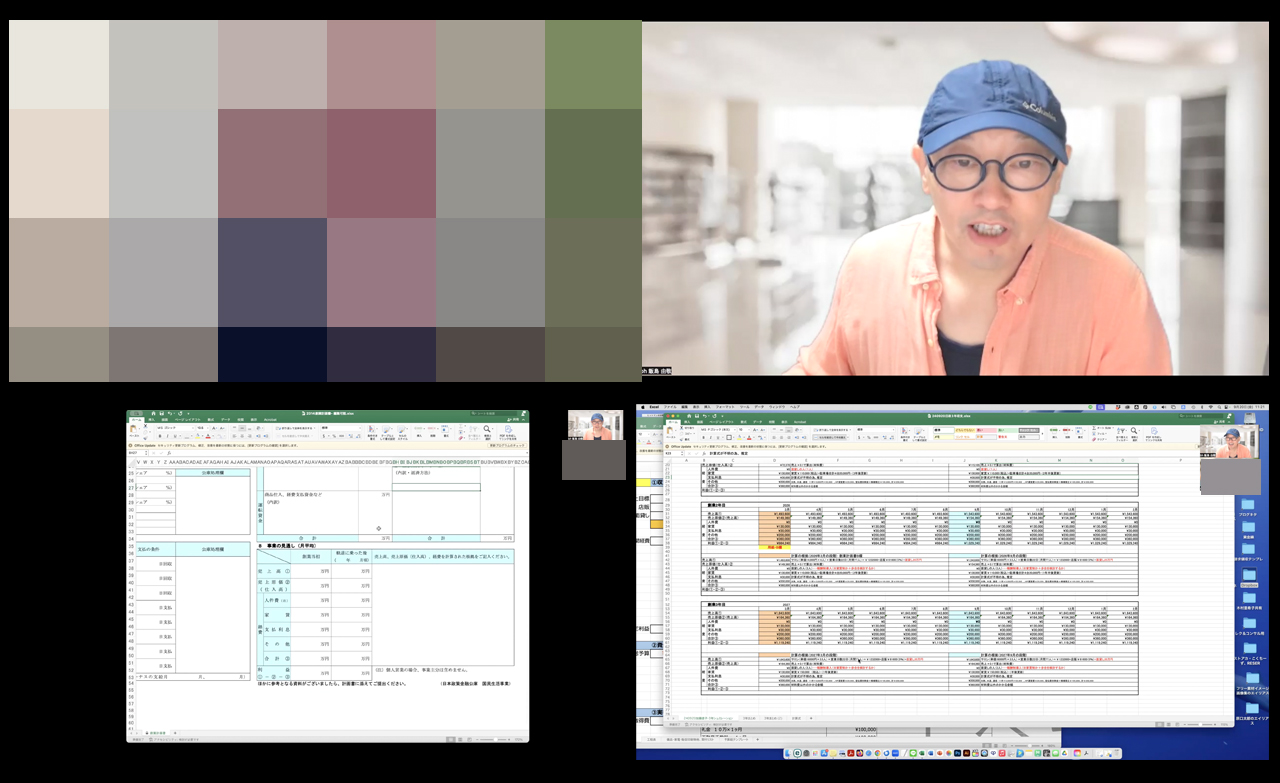Screen dimensions: 1280x783
Task: Switch to 計算式 sheet tab in right Excel
Action: 796,718
